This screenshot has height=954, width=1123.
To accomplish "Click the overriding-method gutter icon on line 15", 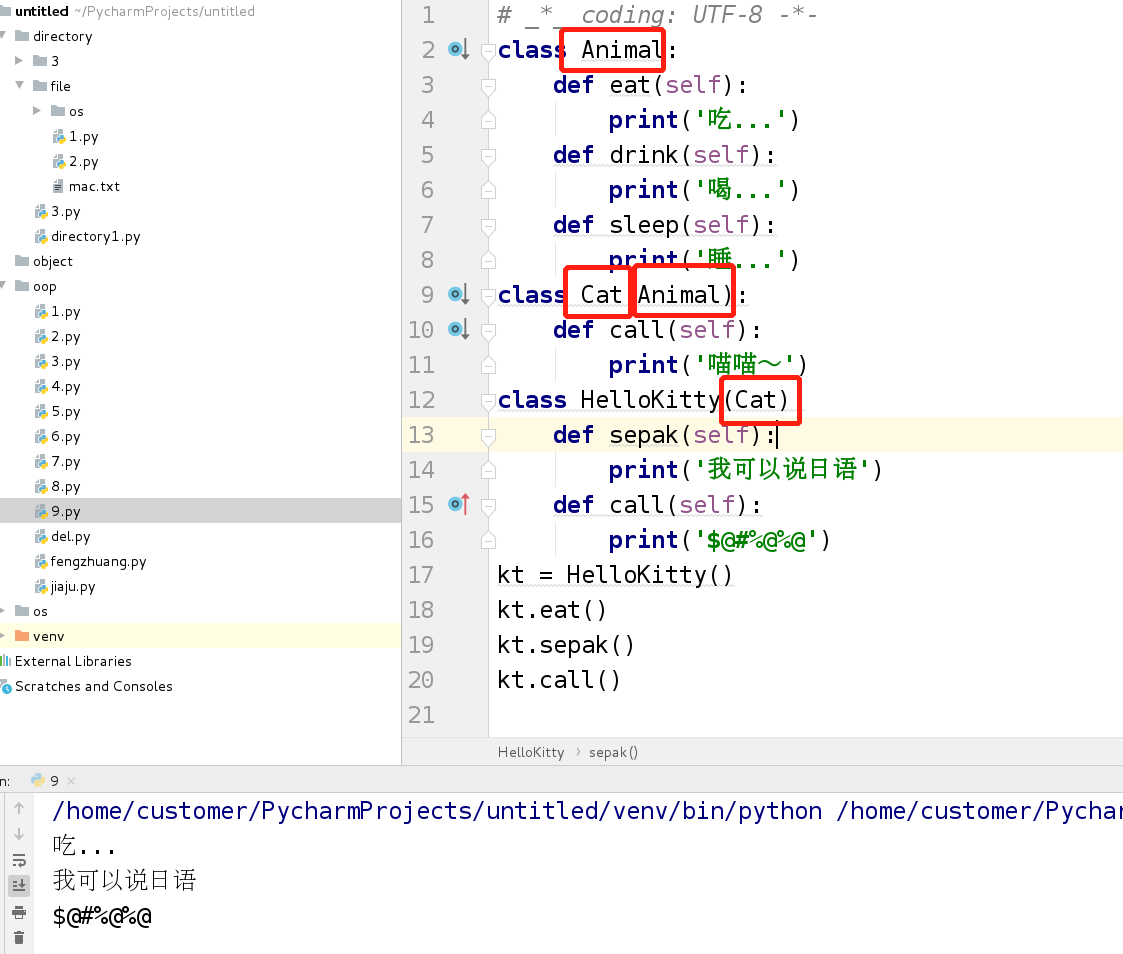I will tap(458, 504).
